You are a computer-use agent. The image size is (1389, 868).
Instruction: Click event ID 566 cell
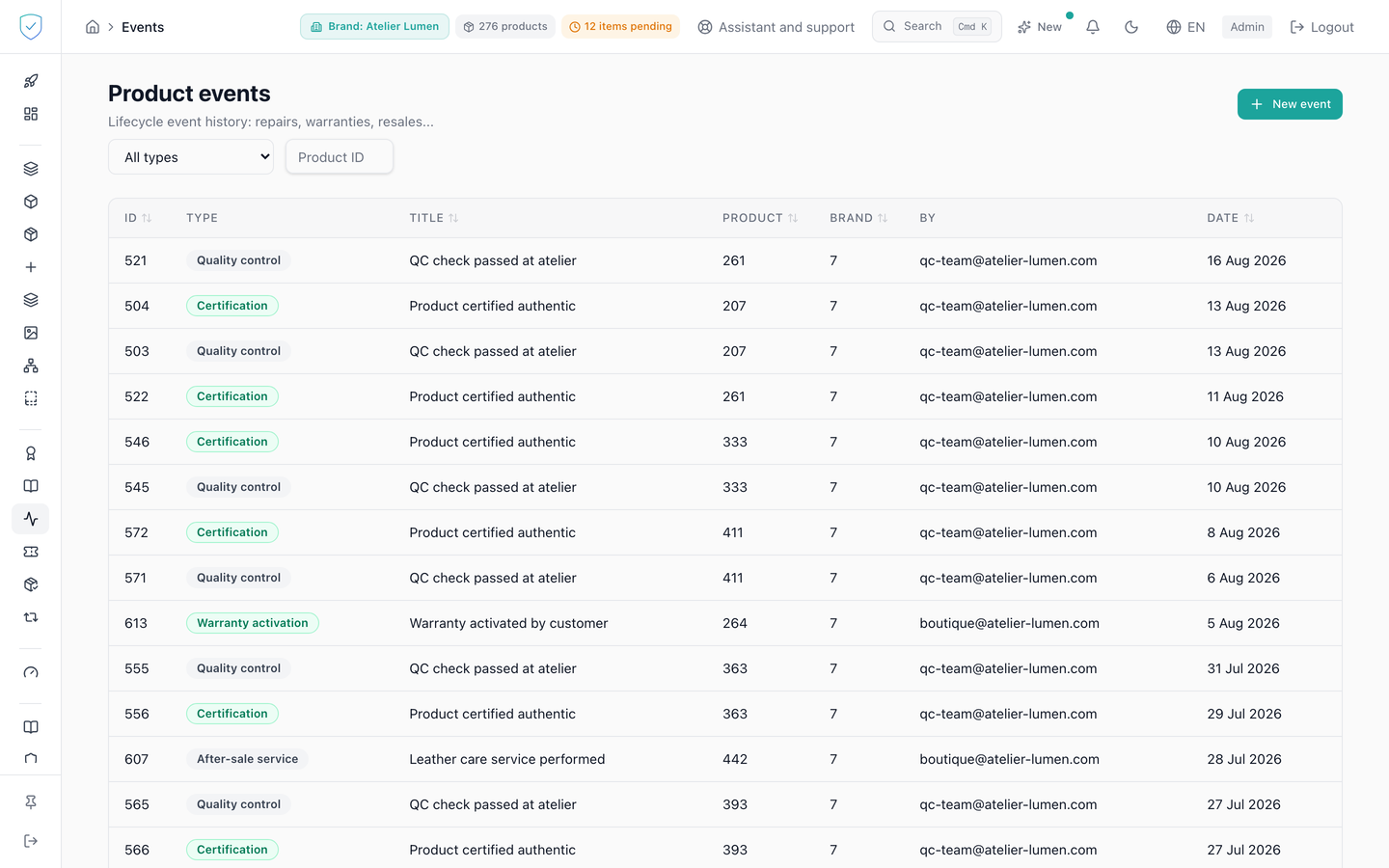137,850
